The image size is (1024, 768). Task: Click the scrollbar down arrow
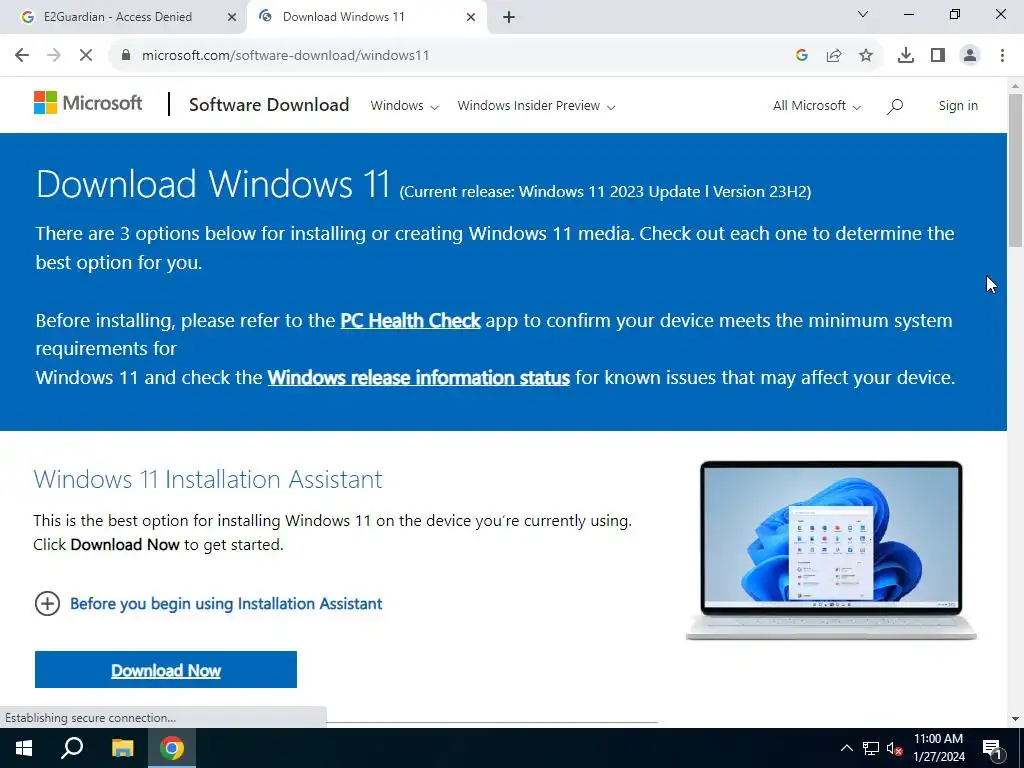pos(1015,719)
